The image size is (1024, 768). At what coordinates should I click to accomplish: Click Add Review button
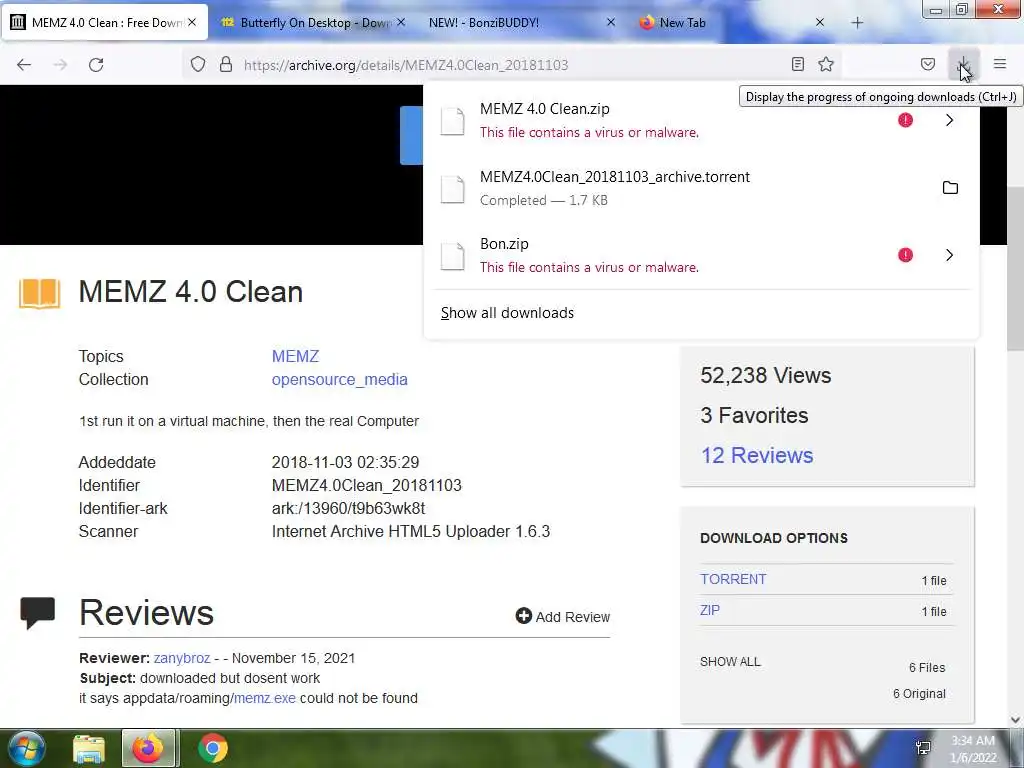click(563, 616)
